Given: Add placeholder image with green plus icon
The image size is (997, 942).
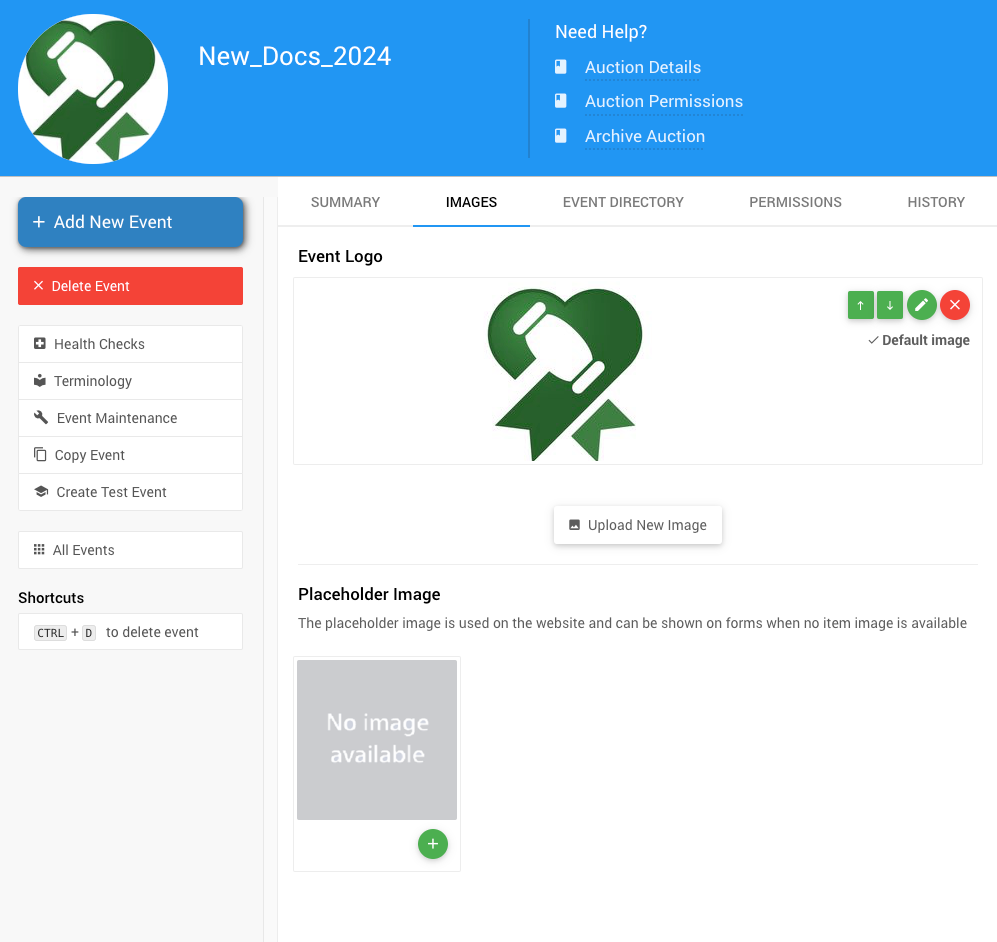Looking at the screenshot, I should click(x=432, y=844).
